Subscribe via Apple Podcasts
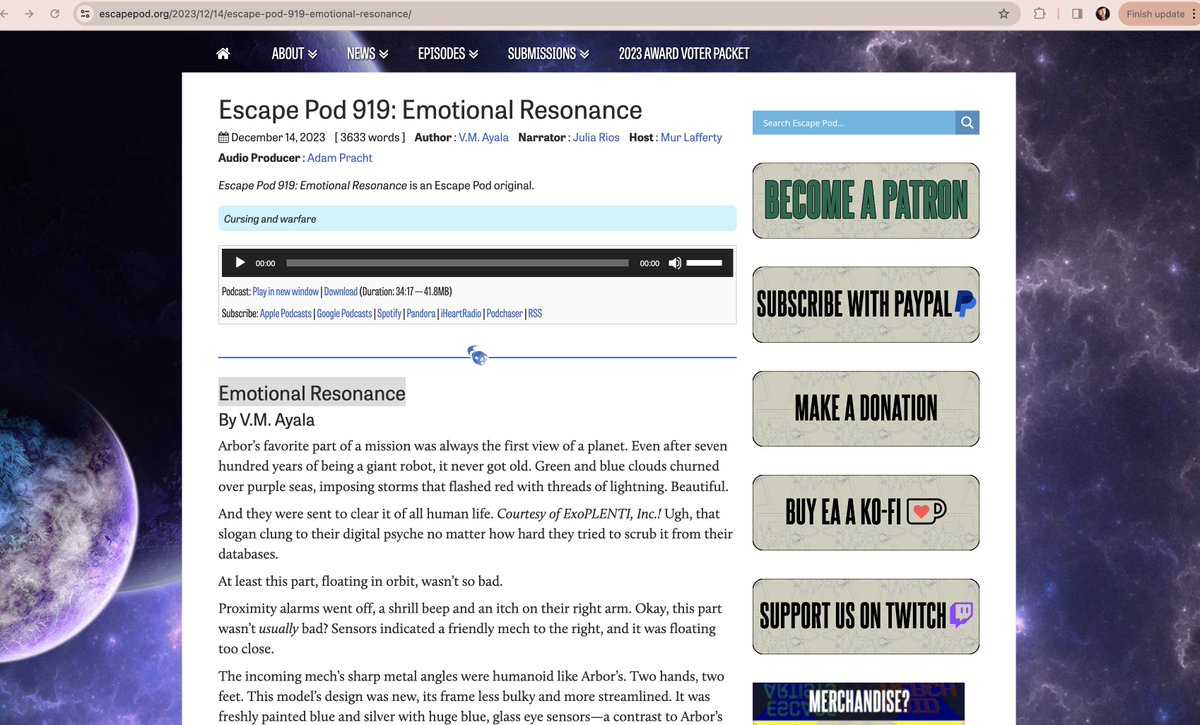Viewport: 1200px width, 725px height. coord(285,313)
